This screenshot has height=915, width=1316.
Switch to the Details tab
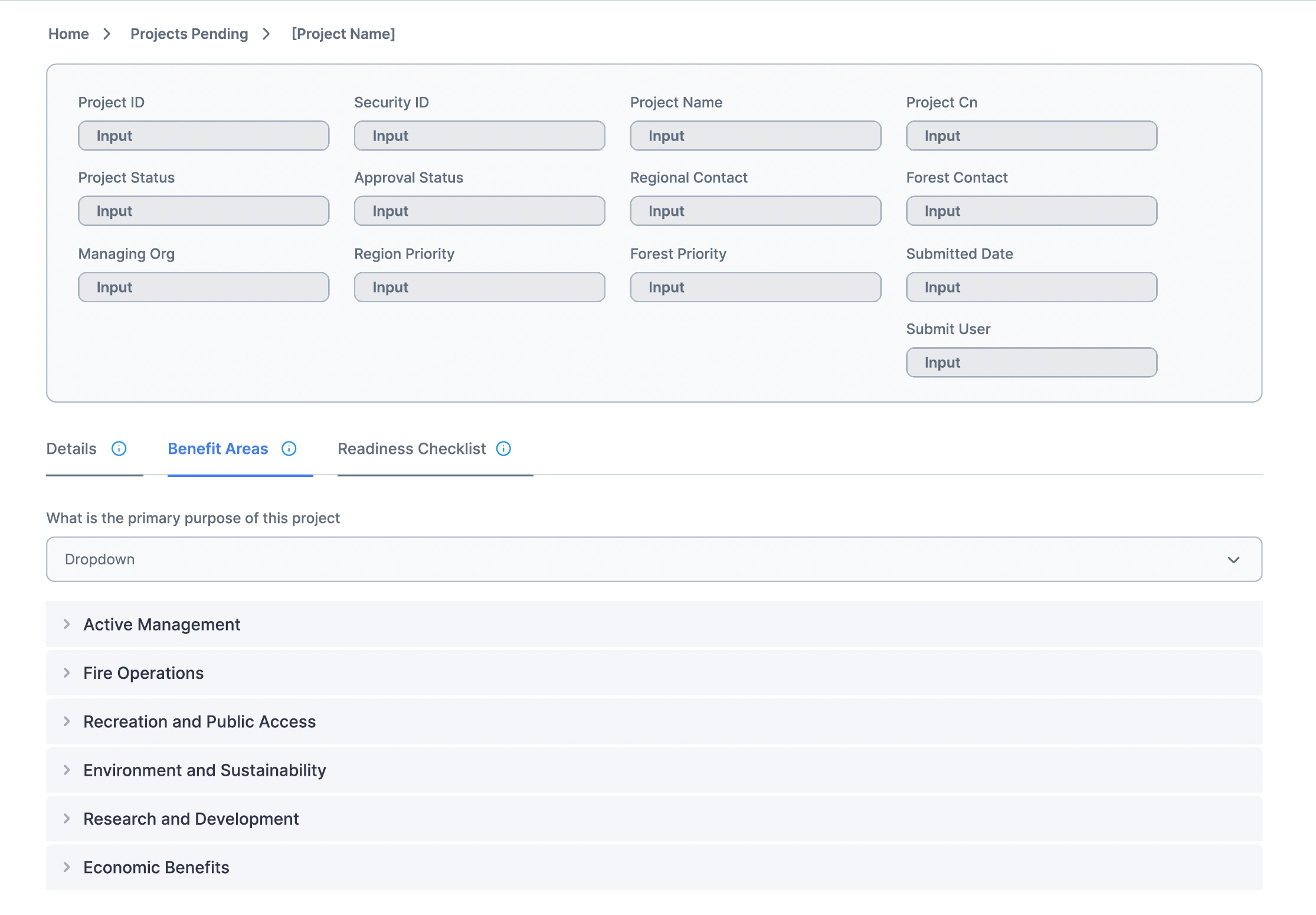point(71,449)
